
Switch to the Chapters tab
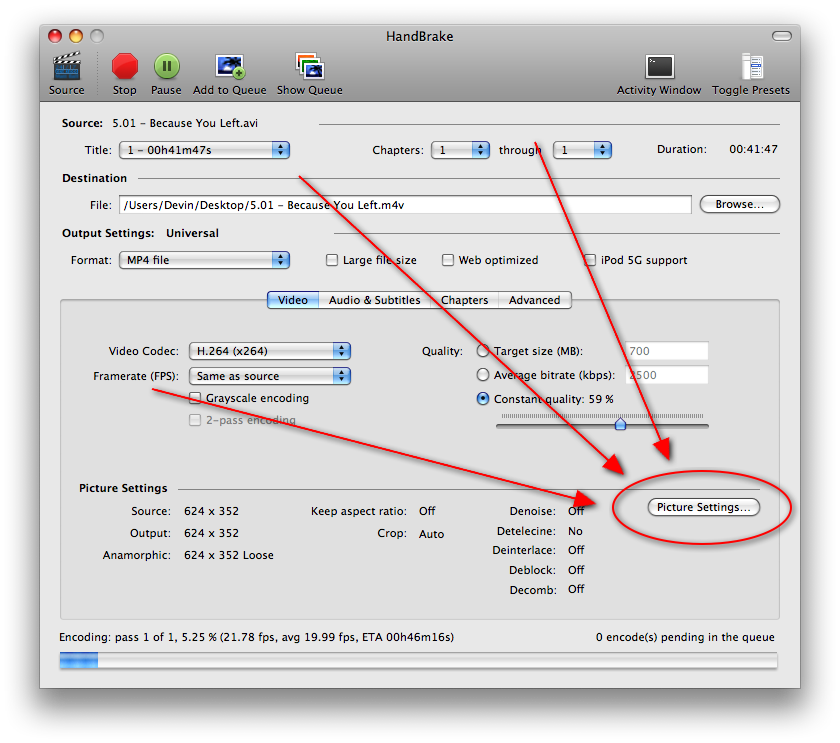coord(464,300)
